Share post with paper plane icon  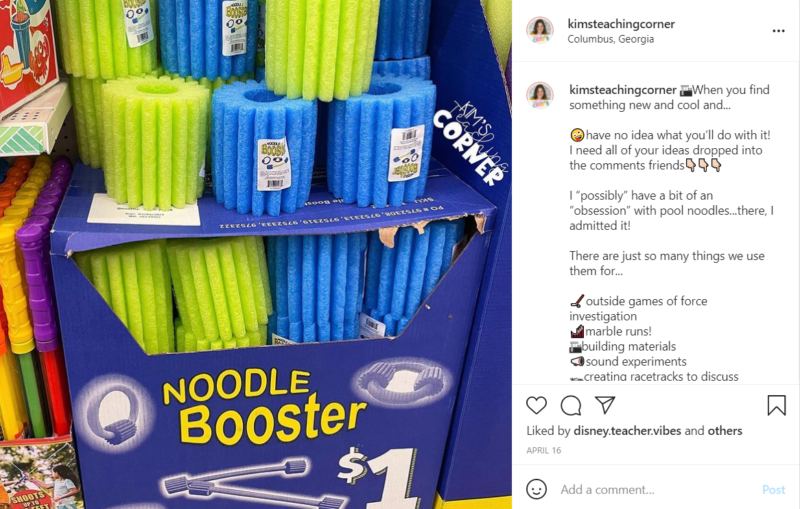[x=605, y=405]
